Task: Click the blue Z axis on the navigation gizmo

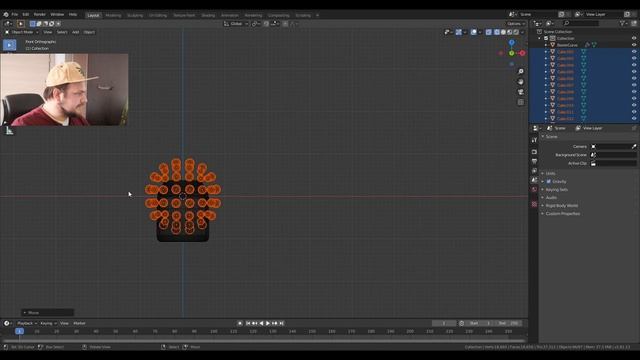Action: click(511, 42)
